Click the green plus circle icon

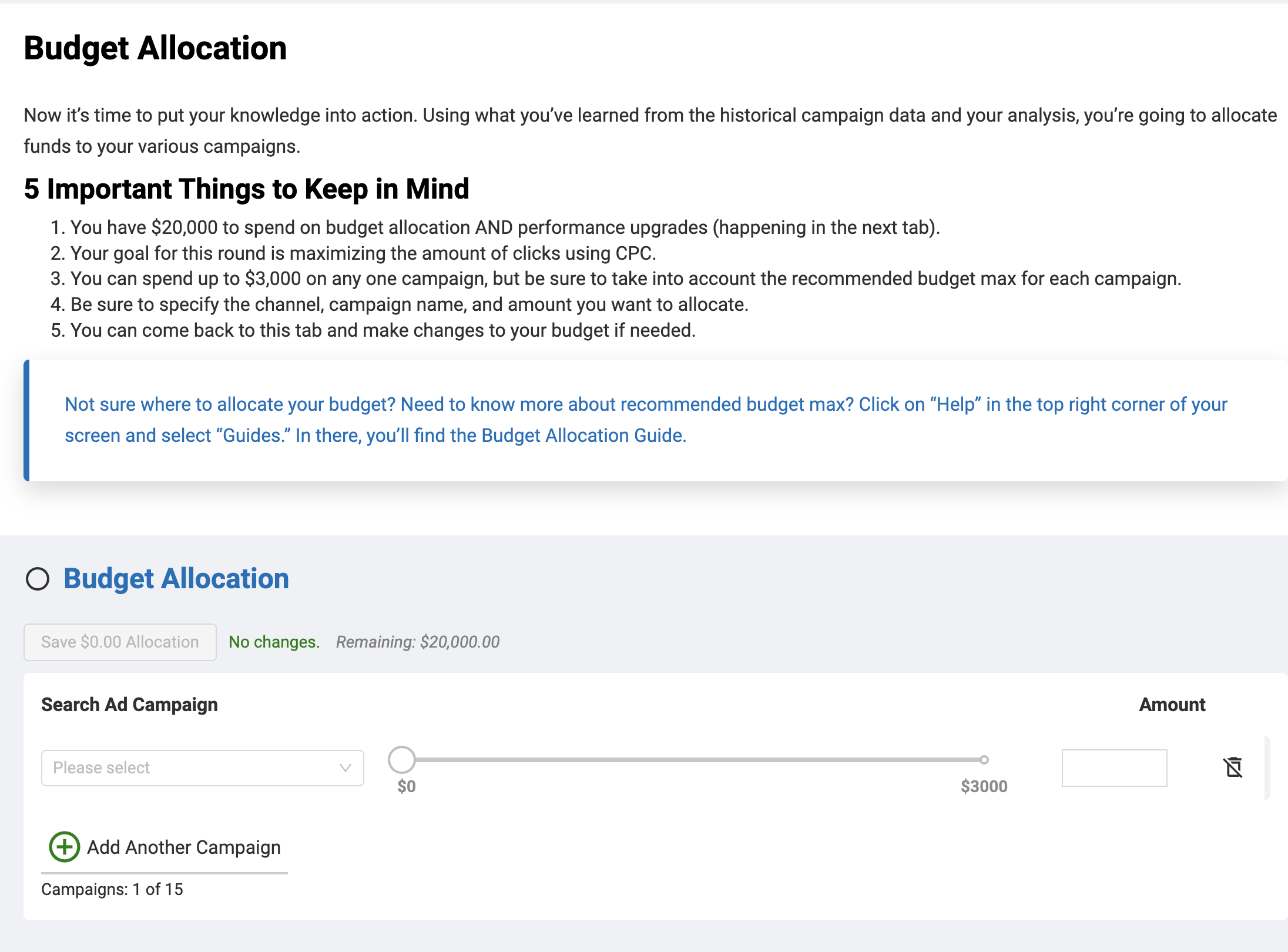click(x=65, y=847)
